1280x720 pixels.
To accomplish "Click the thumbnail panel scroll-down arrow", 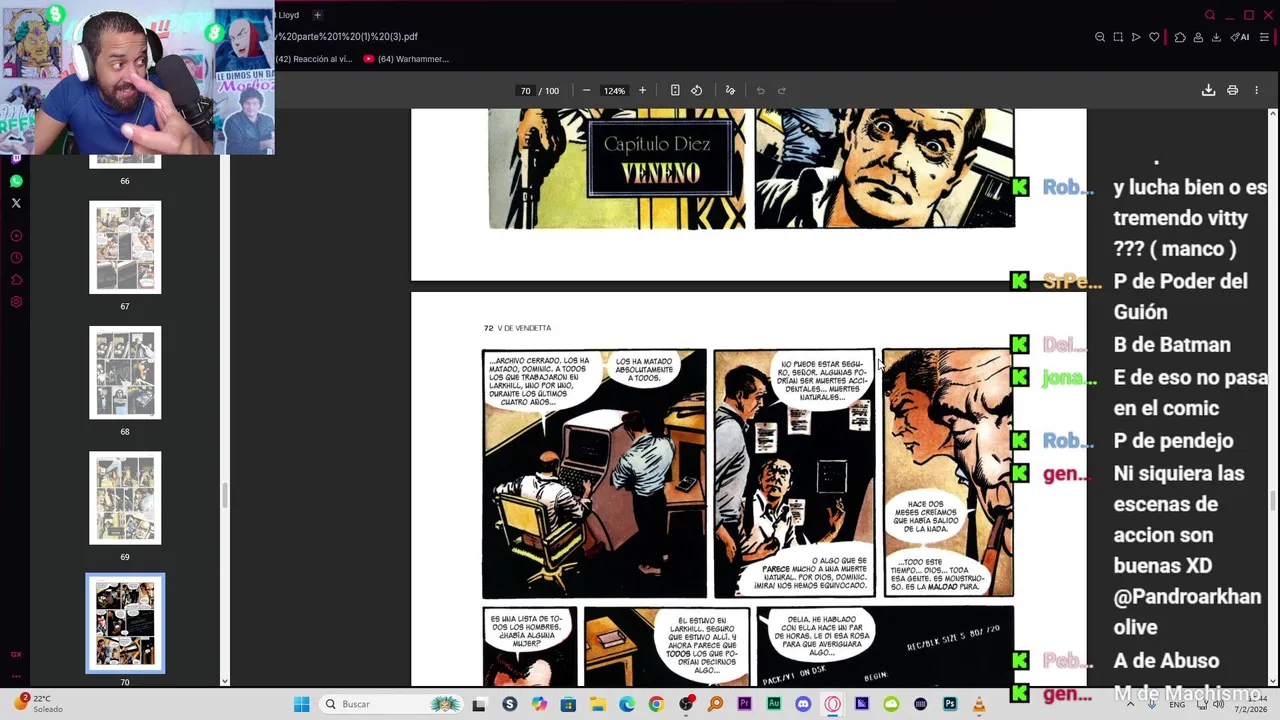I will (x=224, y=681).
